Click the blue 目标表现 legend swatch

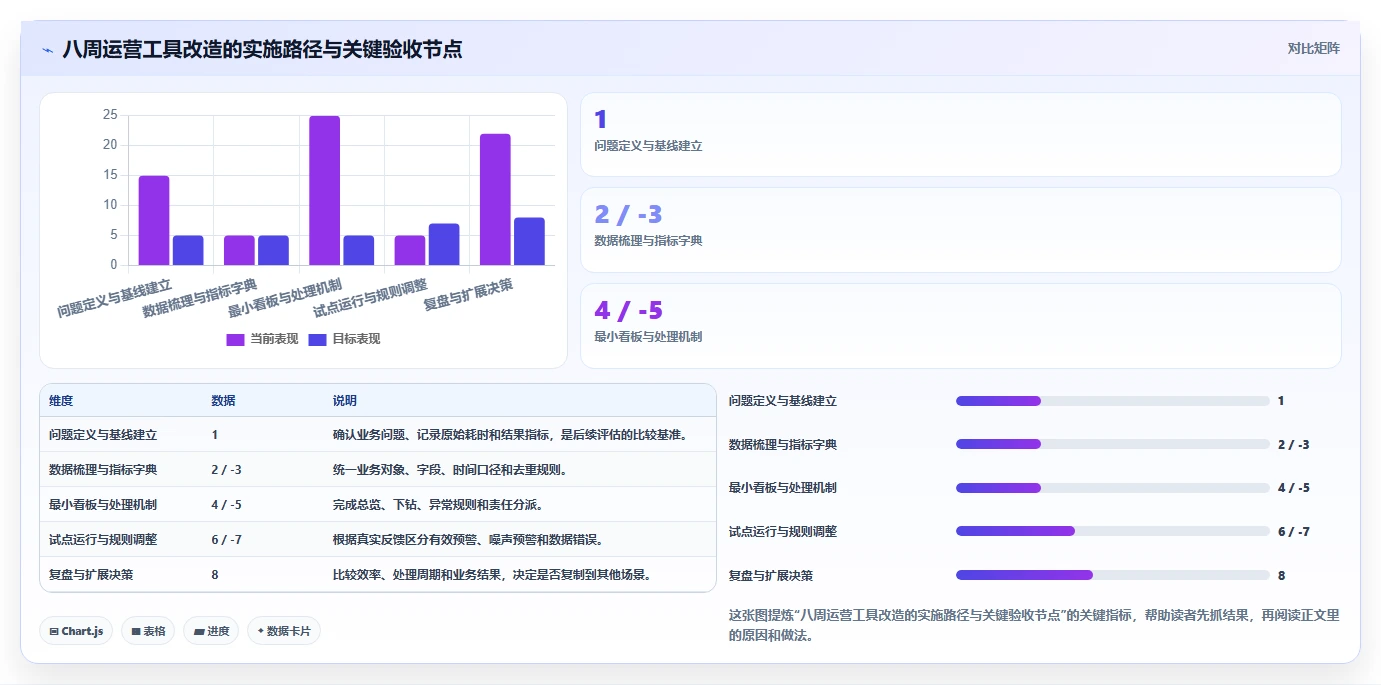click(317, 339)
